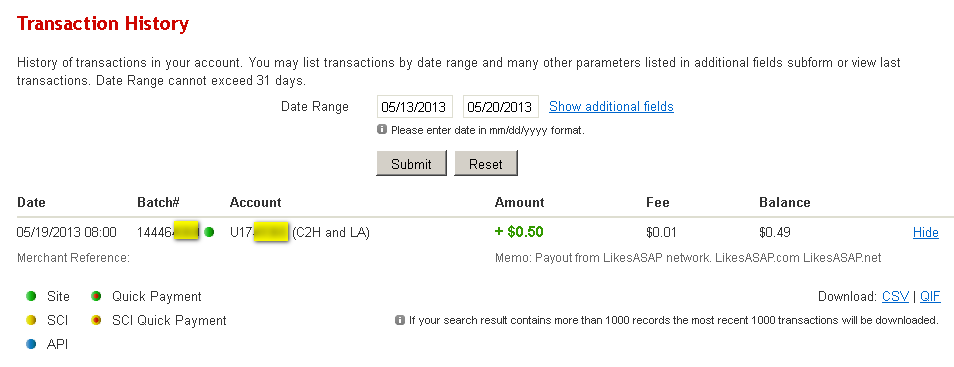Click the start date field 05/13/2013
Viewport: 954px width, 367px height.
coord(415,107)
